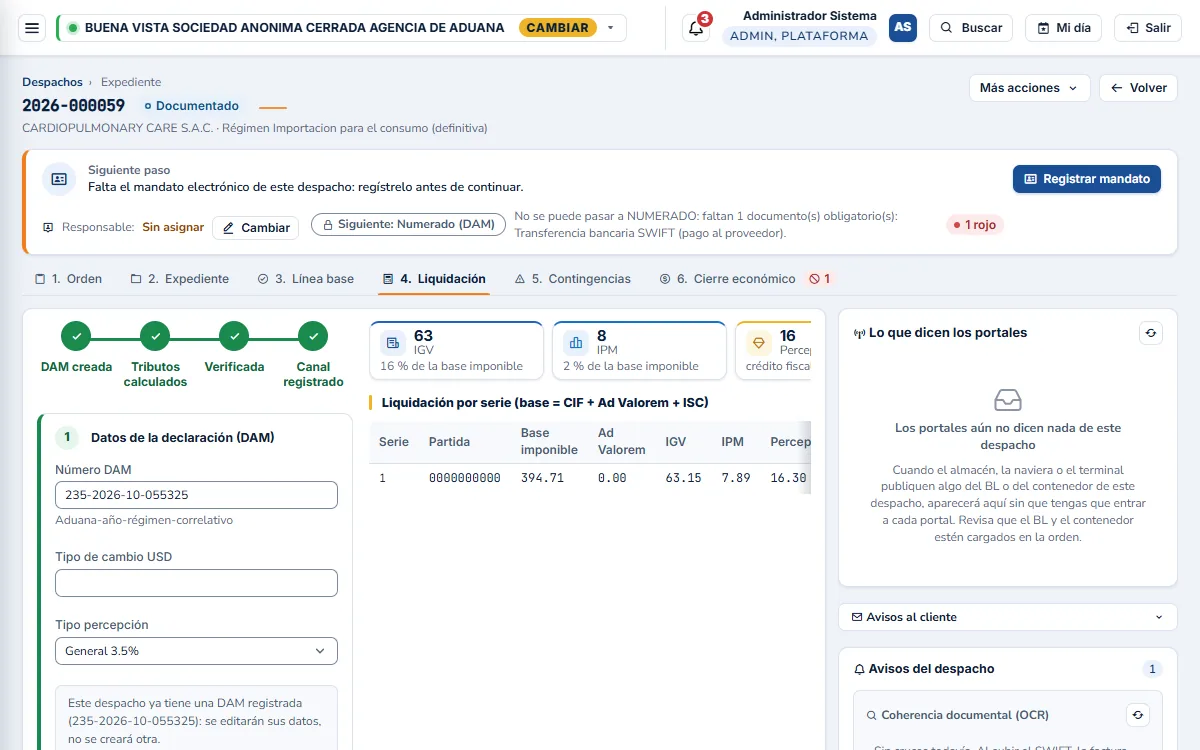Screen dimensions: 1200x750
Task: Open the 3. Línea base tab
Action: 306,279
